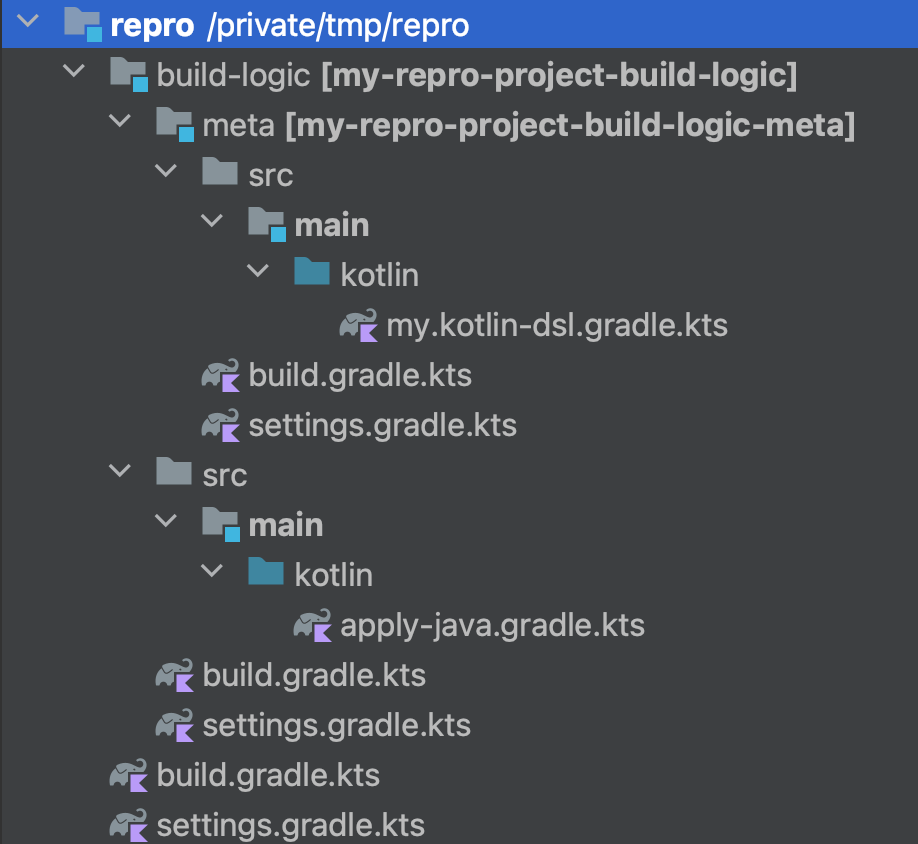Click the repro root module folder icon
The image size is (918, 844).
pyautogui.click(x=83, y=24)
